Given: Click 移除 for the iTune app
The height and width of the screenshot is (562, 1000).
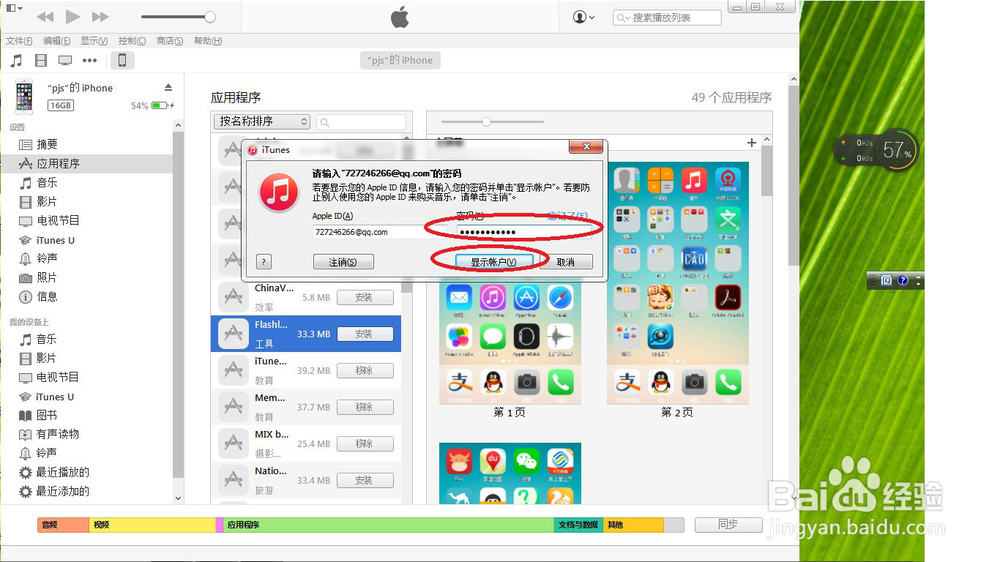Looking at the screenshot, I should (365, 371).
